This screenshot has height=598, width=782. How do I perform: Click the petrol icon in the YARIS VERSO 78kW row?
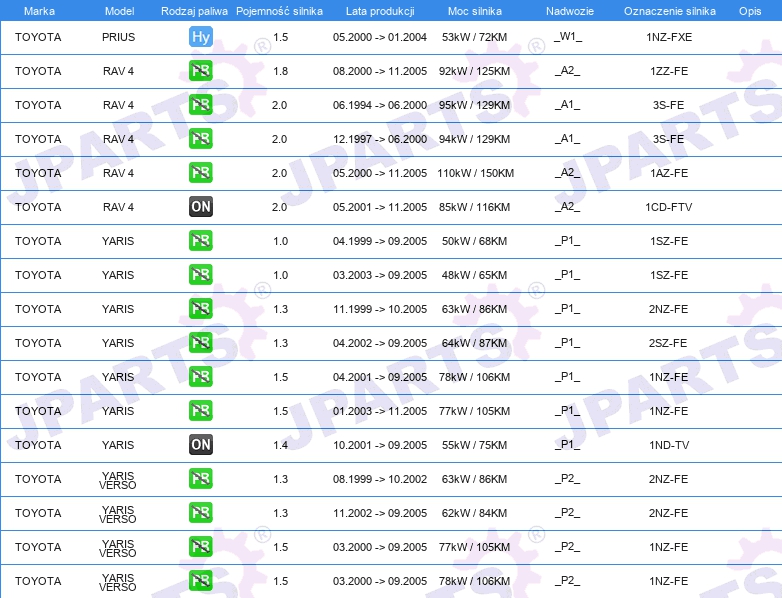tap(201, 581)
